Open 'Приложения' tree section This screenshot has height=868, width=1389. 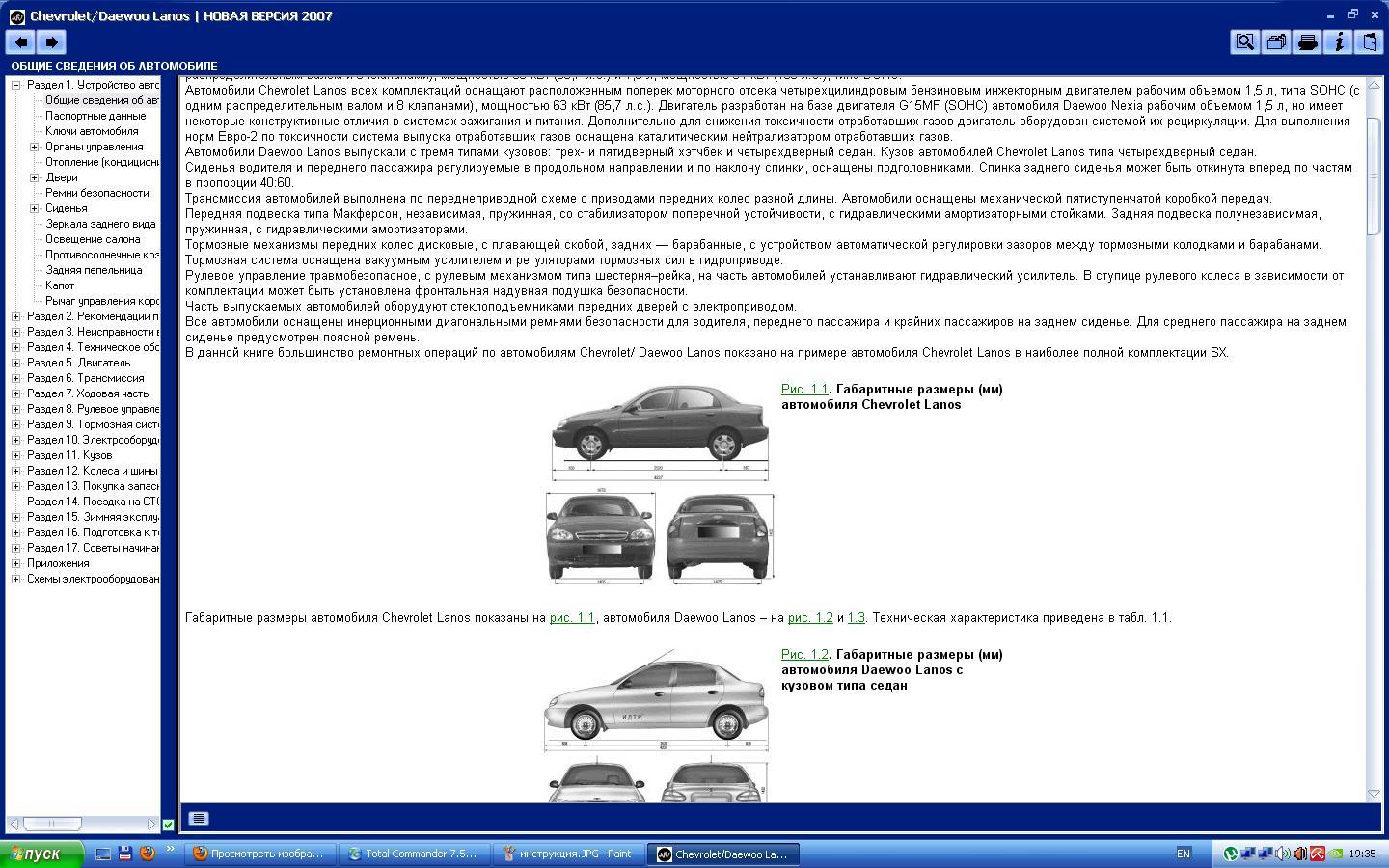[x=58, y=563]
